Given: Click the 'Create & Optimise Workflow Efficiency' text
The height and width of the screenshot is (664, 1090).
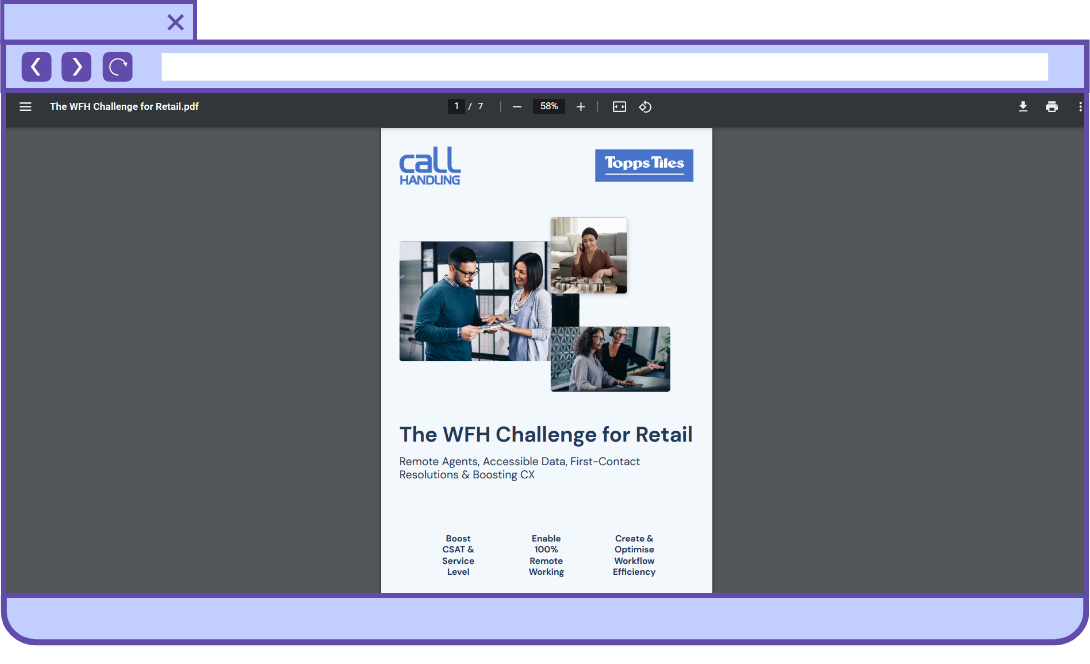Looking at the screenshot, I should (x=634, y=555).
